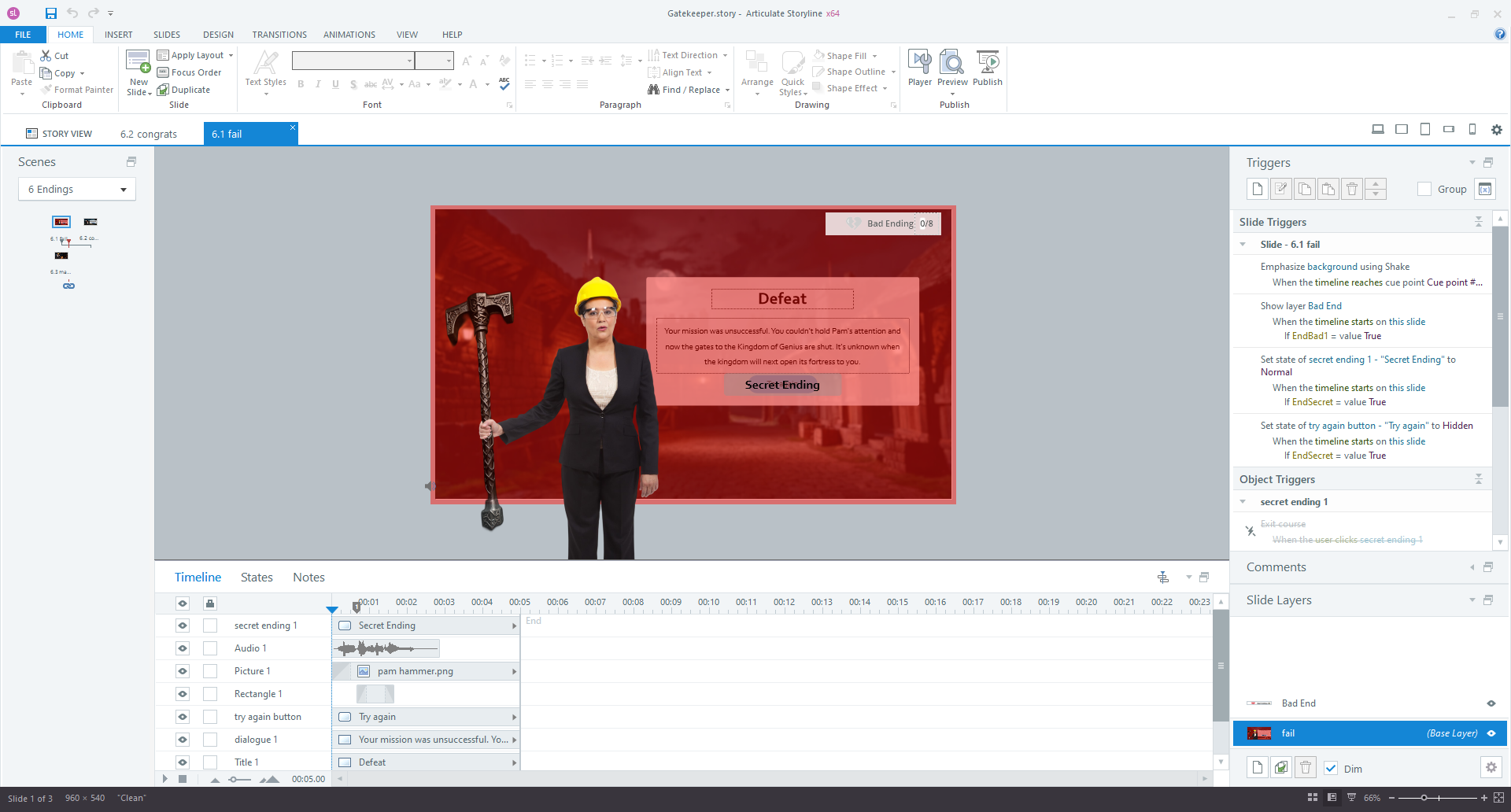Open Text Styles gallery
The width and height of the screenshot is (1511, 812).
click(265, 73)
